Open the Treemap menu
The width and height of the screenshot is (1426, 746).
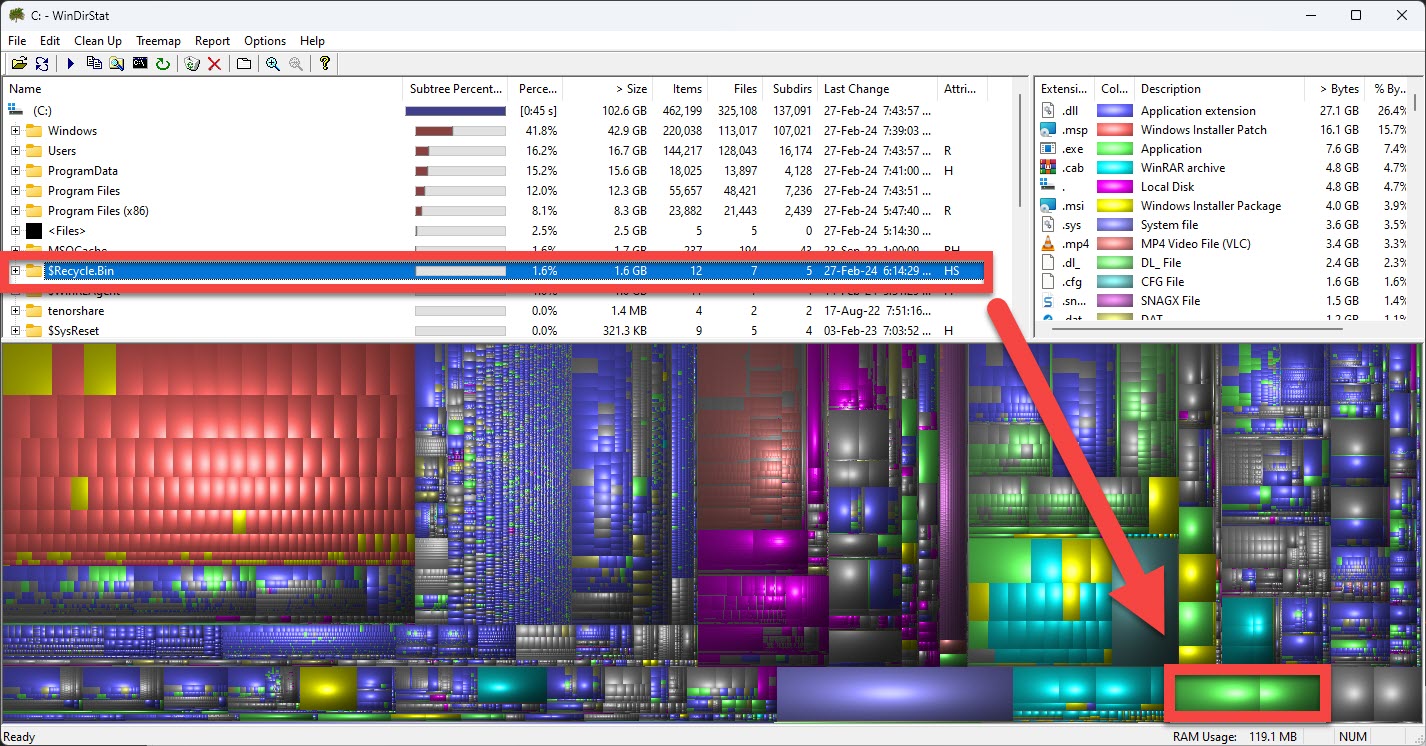coord(158,41)
